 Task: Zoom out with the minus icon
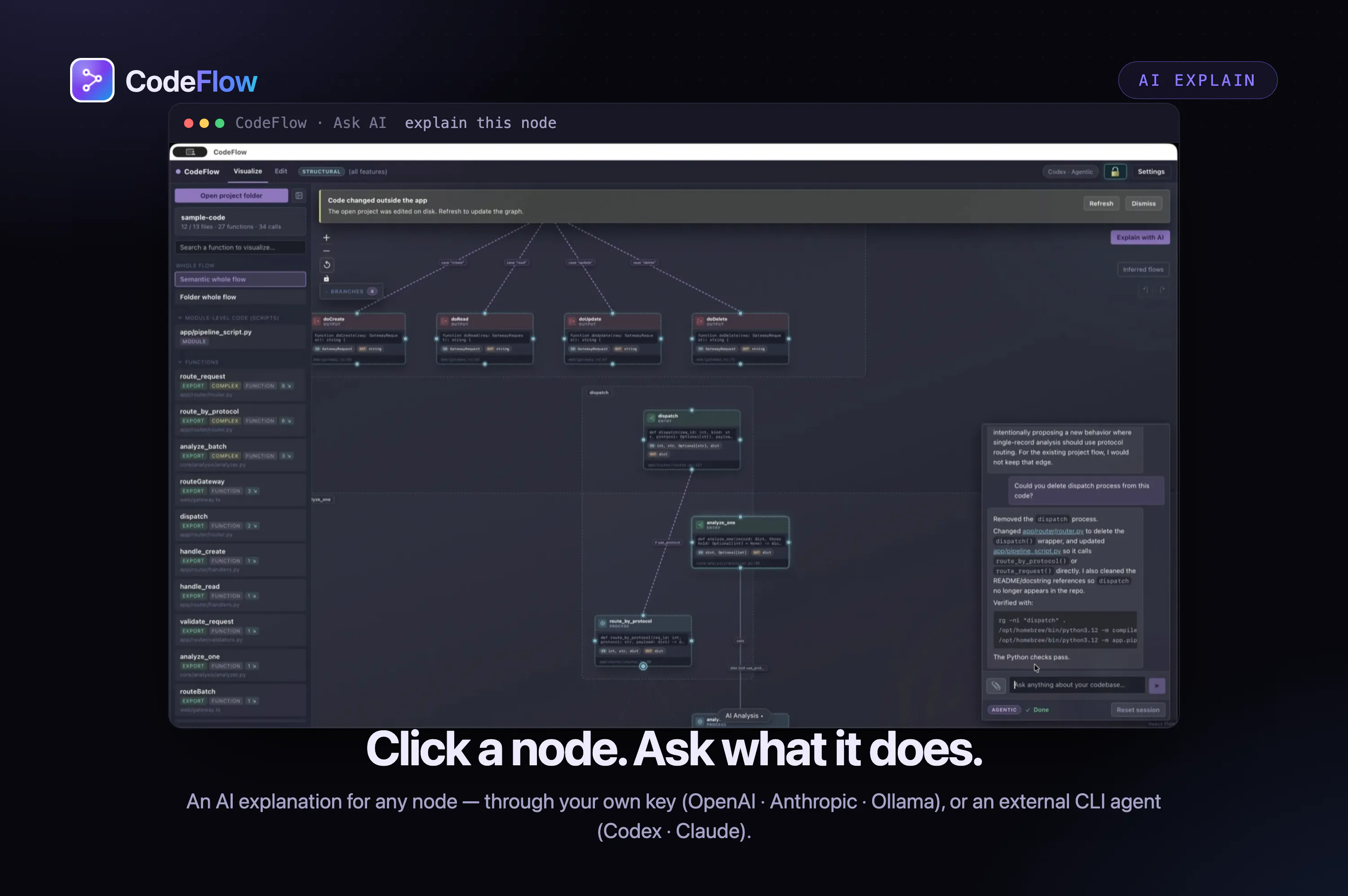[326, 251]
